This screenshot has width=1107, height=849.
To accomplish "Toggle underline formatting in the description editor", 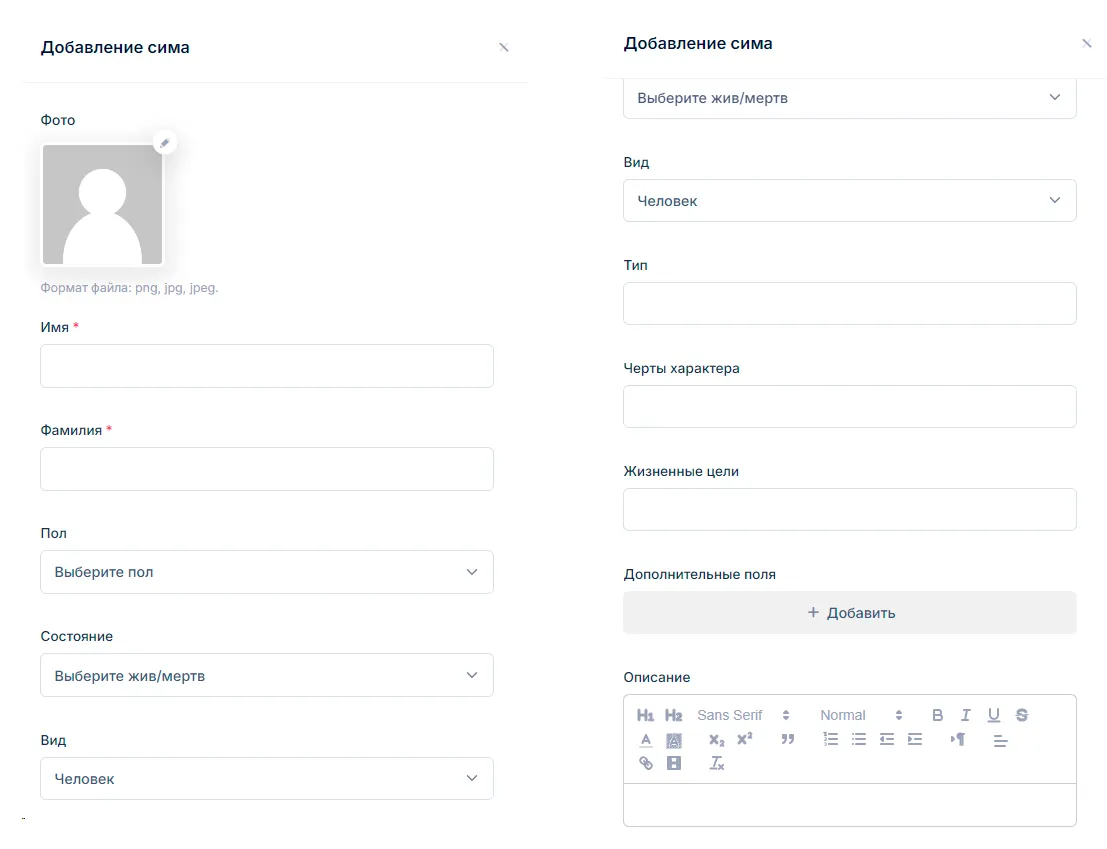I will pos(994,715).
